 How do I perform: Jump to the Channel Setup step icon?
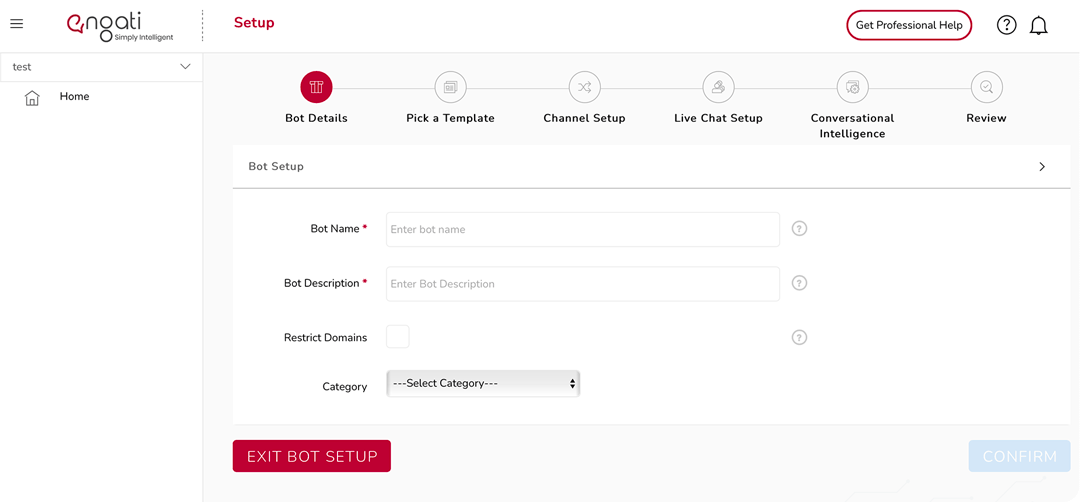point(584,87)
